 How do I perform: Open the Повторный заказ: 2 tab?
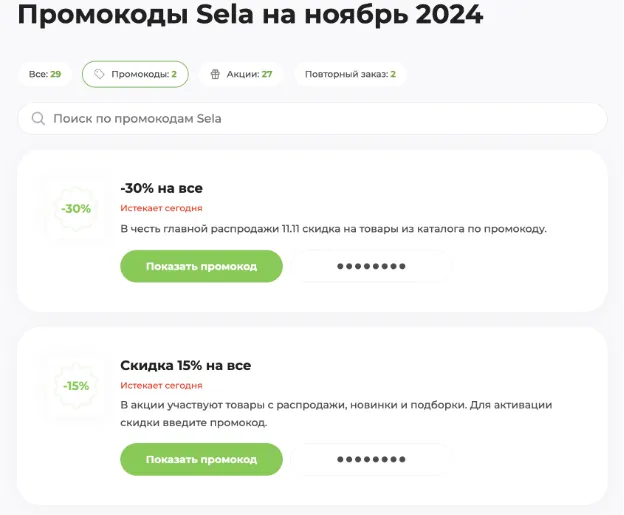pos(350,74)
